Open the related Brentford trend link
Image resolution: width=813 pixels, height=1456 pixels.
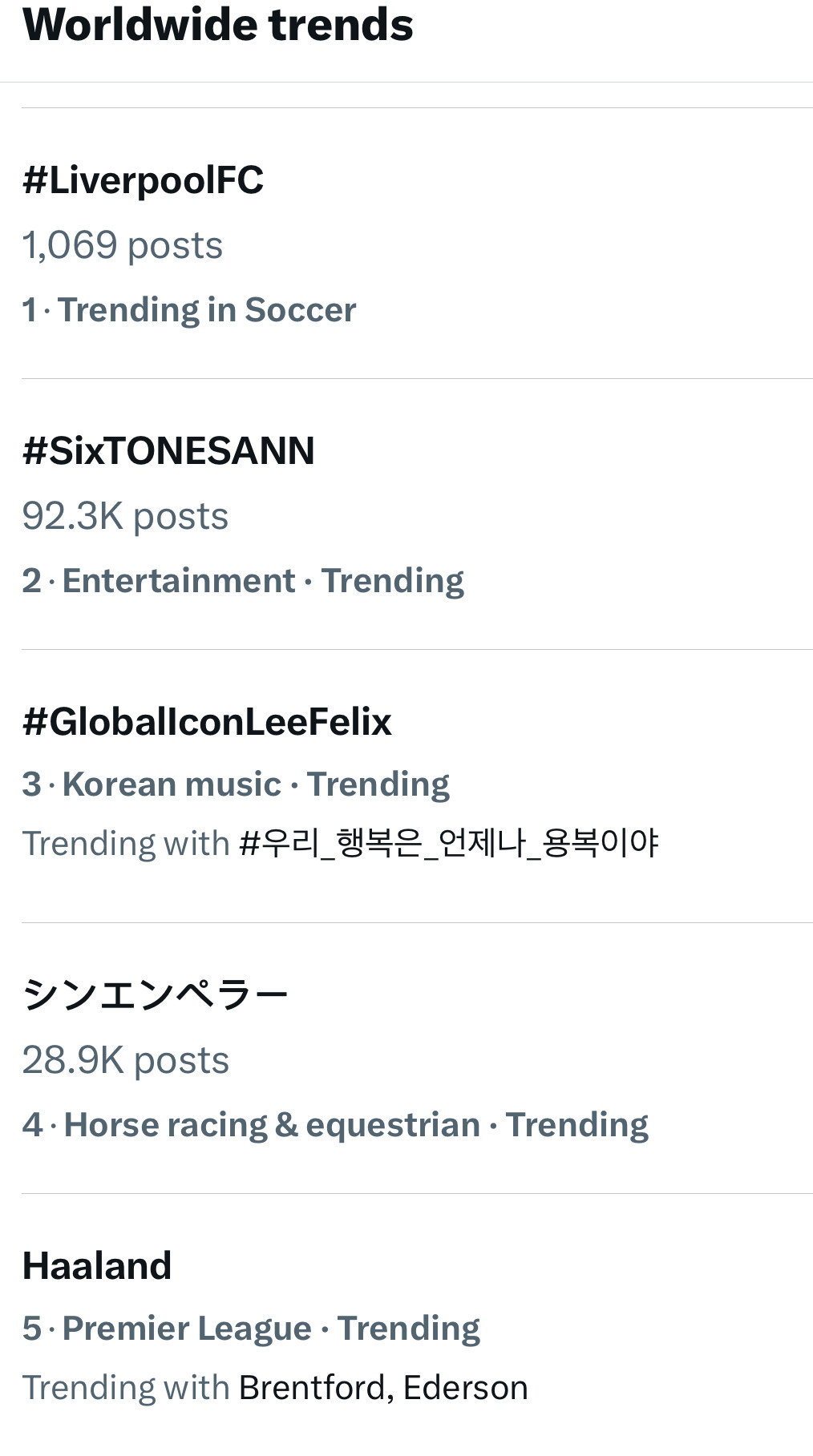pos(312,1388)
